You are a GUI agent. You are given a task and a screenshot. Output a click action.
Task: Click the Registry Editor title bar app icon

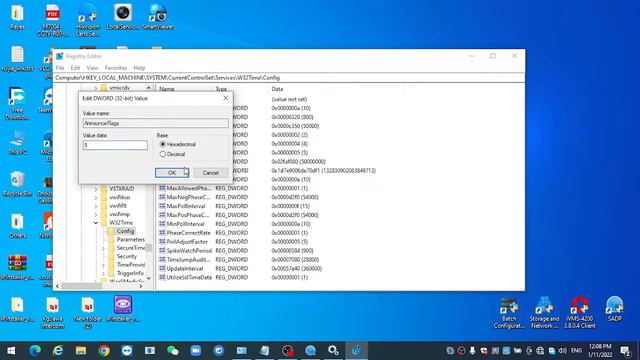point(60,56)
